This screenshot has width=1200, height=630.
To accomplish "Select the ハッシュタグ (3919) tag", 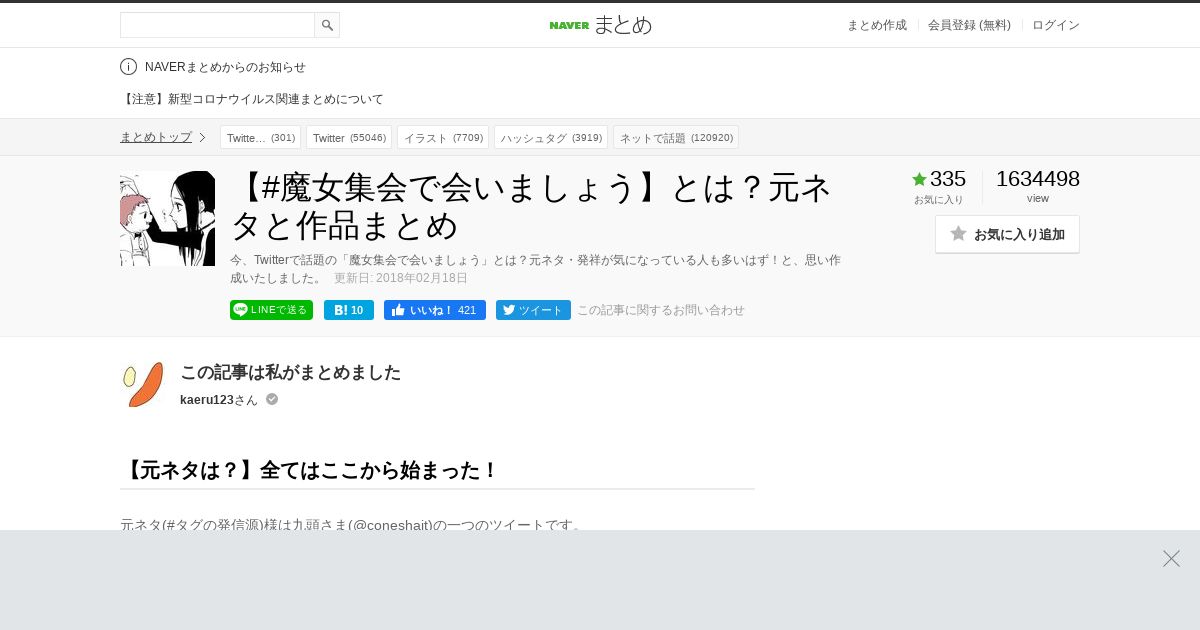I will coord(551,137).
